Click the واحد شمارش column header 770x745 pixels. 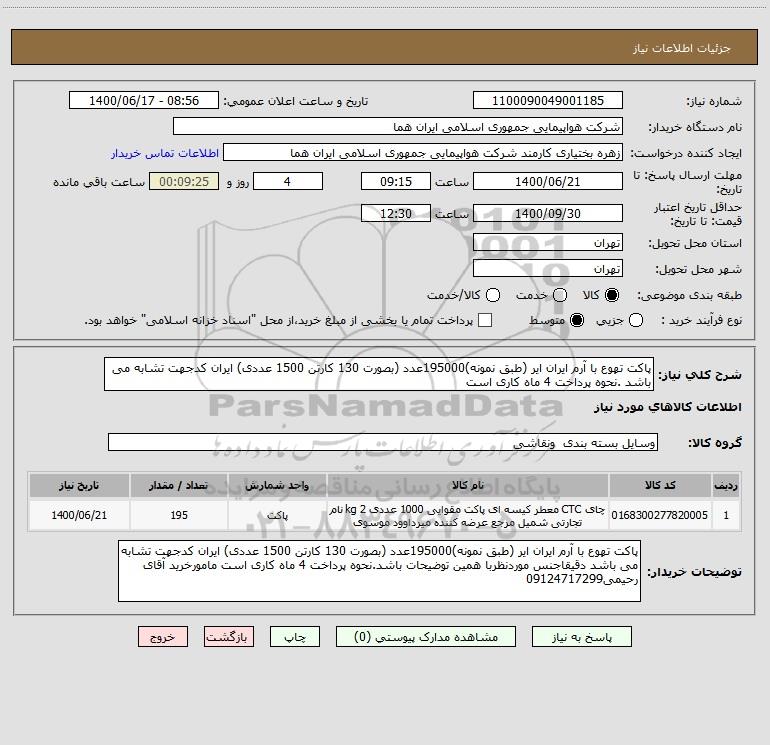277,485
